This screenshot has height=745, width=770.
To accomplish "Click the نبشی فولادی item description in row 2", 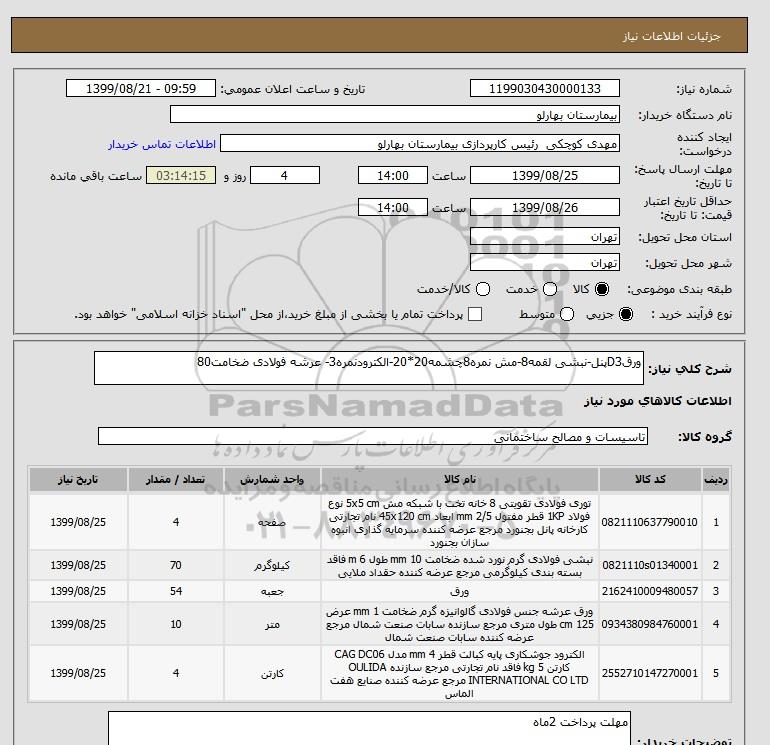I will (x=460, y=566).
